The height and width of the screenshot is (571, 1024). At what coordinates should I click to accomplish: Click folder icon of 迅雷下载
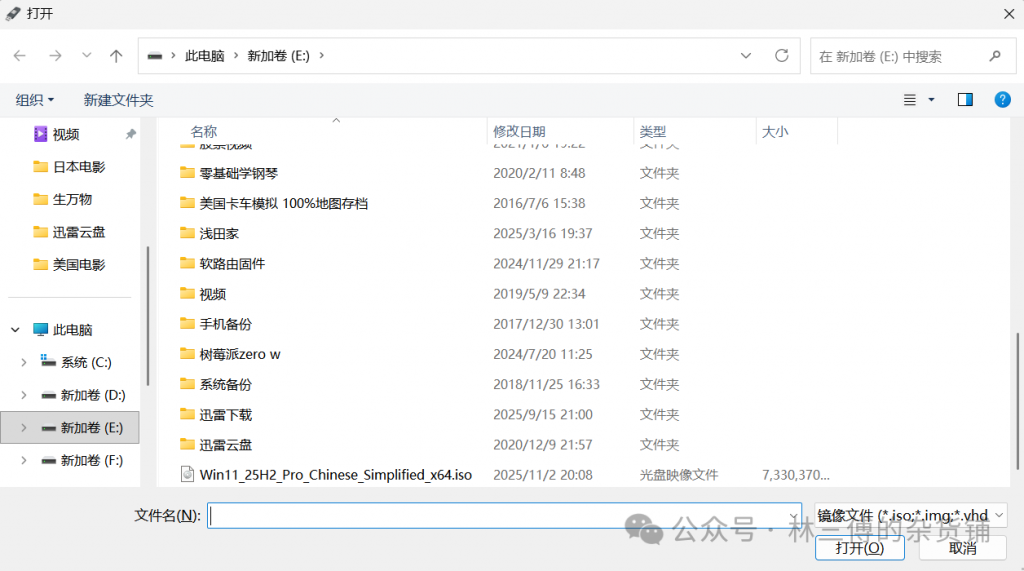coord(187,414)
